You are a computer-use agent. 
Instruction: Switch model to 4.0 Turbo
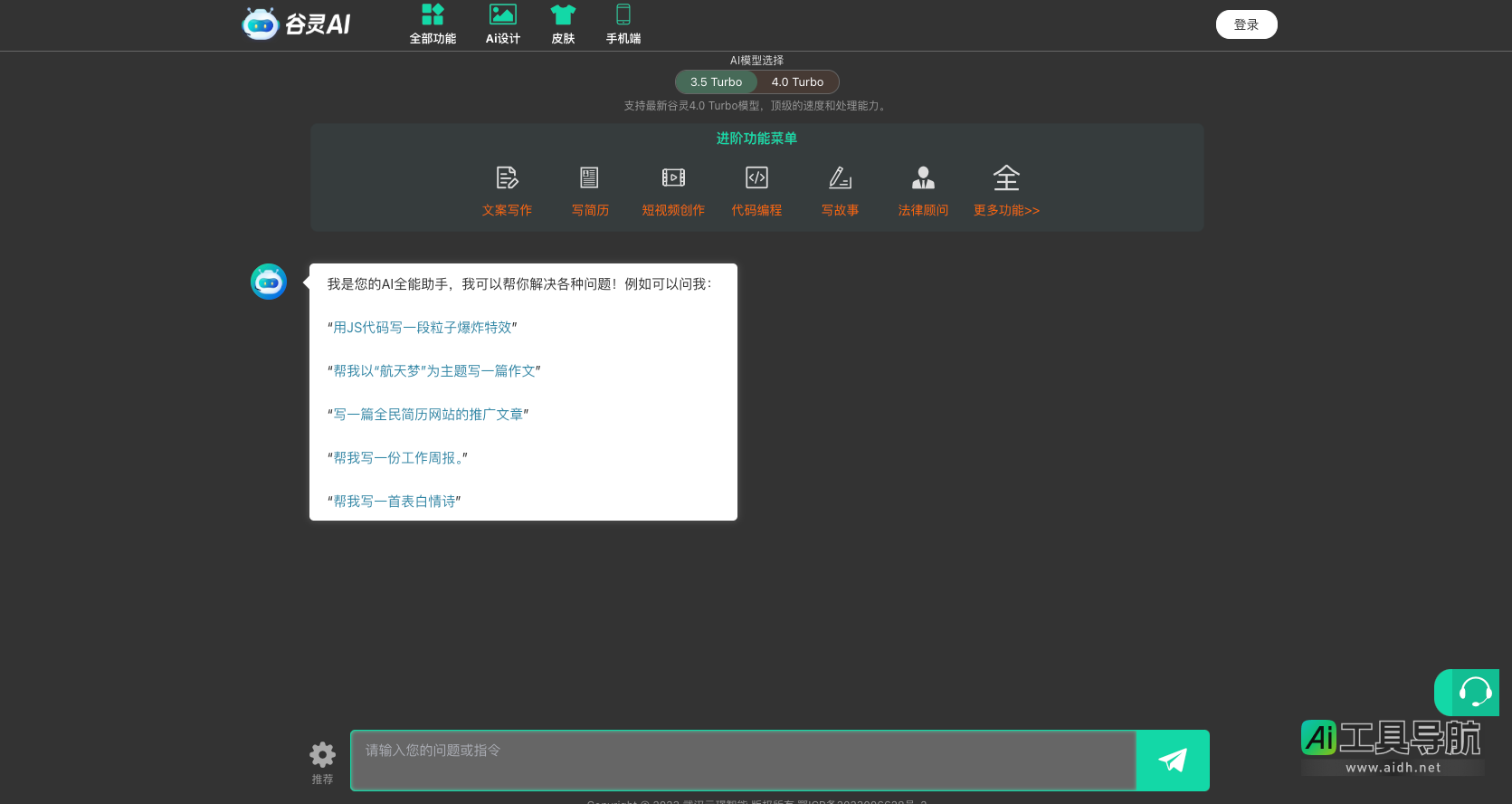click(x=797, y=82)
